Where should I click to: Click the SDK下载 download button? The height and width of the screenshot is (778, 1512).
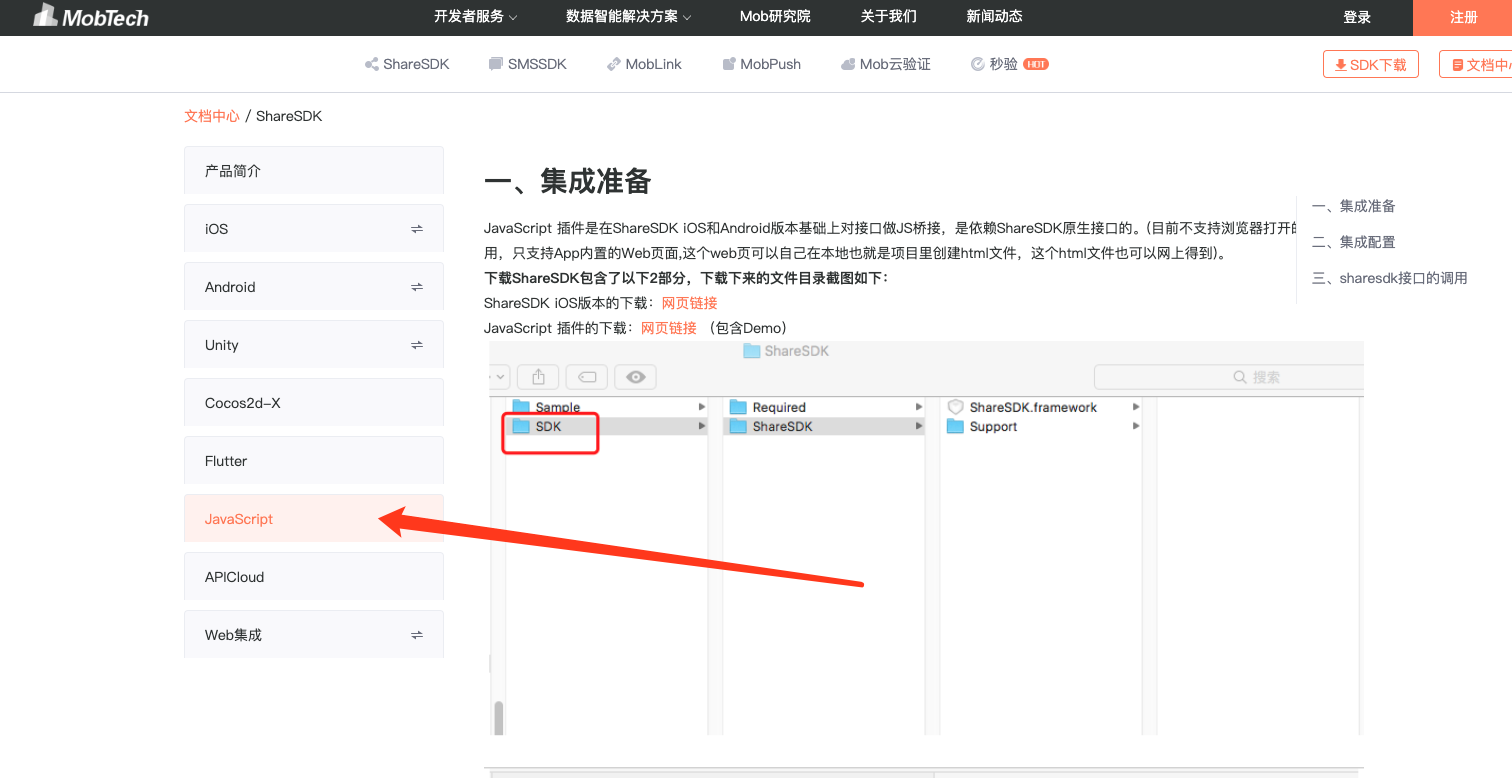tap(1370, 64)
